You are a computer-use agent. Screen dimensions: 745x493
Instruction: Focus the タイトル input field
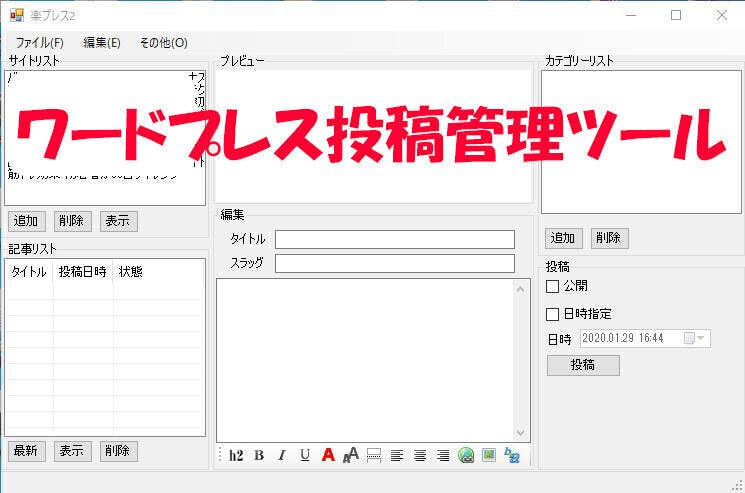395,239
